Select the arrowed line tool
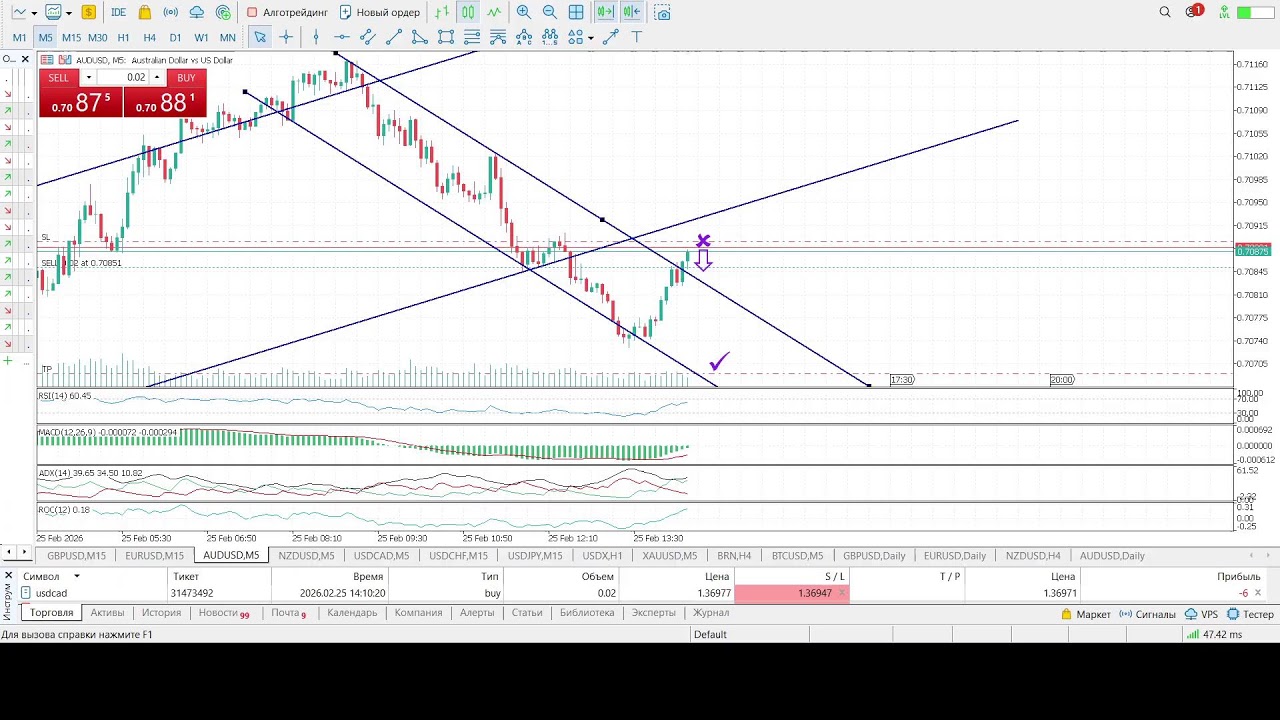Image resolution: width=1280 pixels, height=720 pixels. [x=610, y=37]
